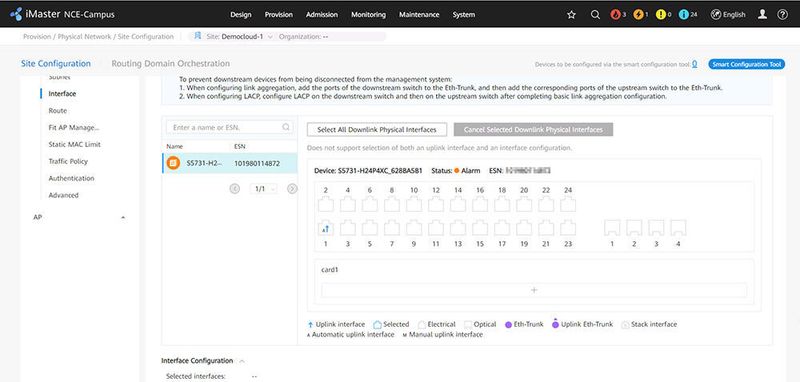
Task: Select electrical port 13
Action: point(458,228)
